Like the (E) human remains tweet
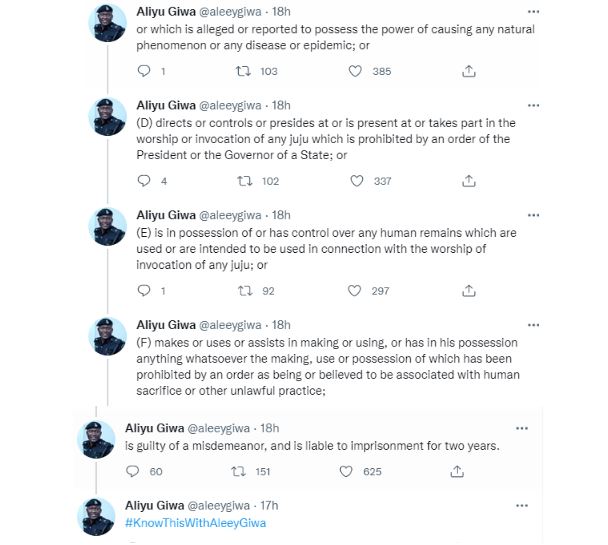 (x=355, y=291)
